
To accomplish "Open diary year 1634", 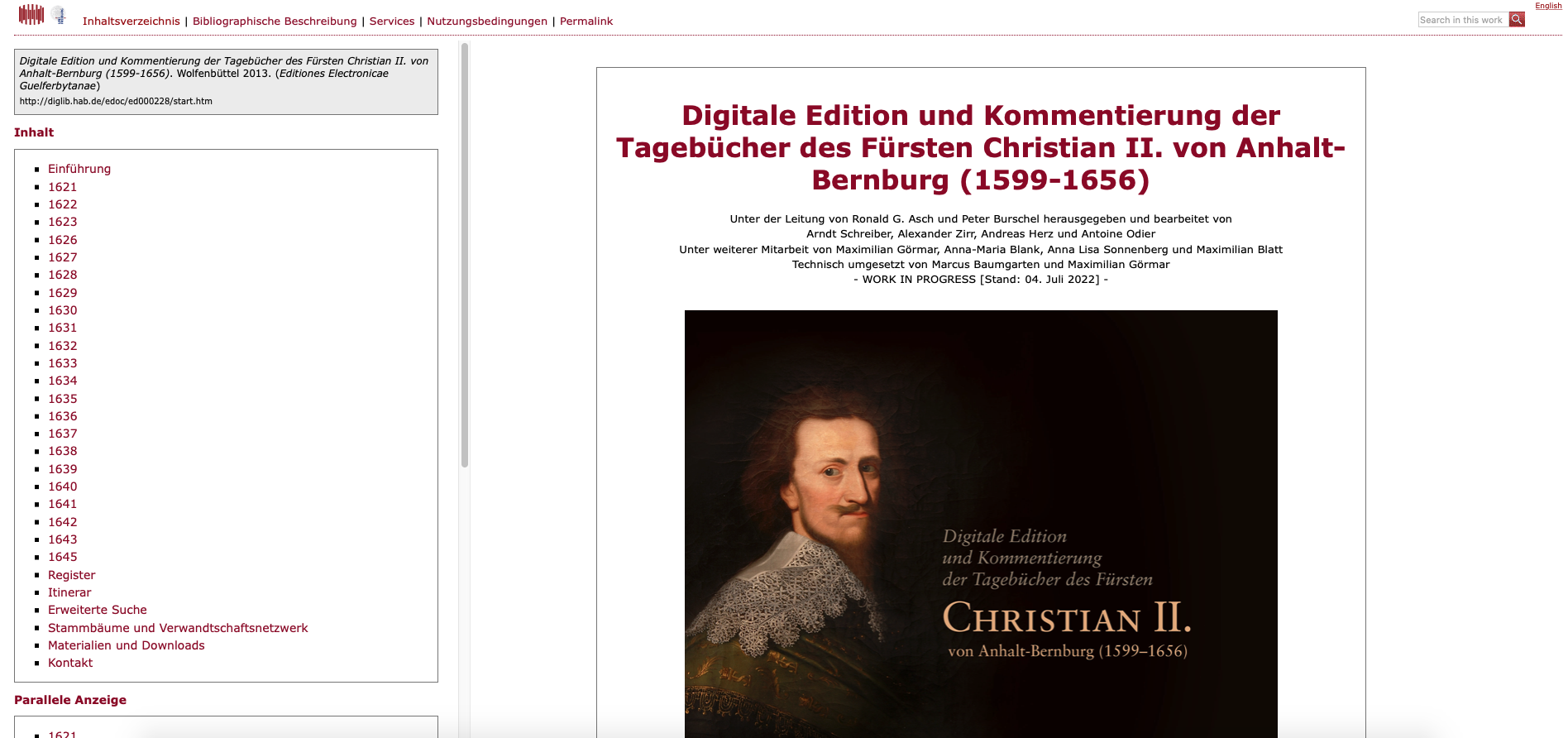I will 63,381.
